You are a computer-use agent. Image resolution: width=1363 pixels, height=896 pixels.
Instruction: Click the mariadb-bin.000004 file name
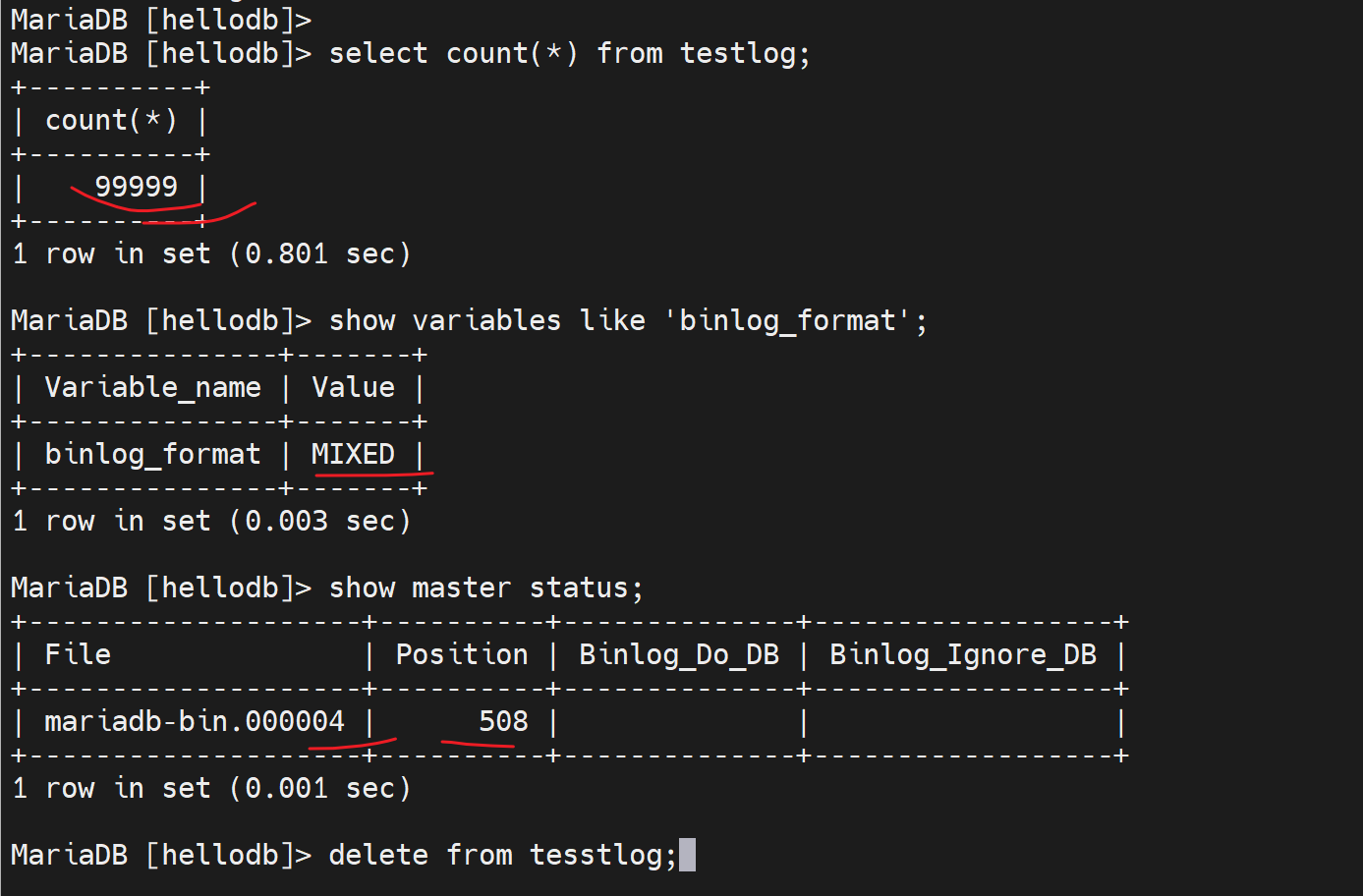pyautogui.click(x=195, y=721)
